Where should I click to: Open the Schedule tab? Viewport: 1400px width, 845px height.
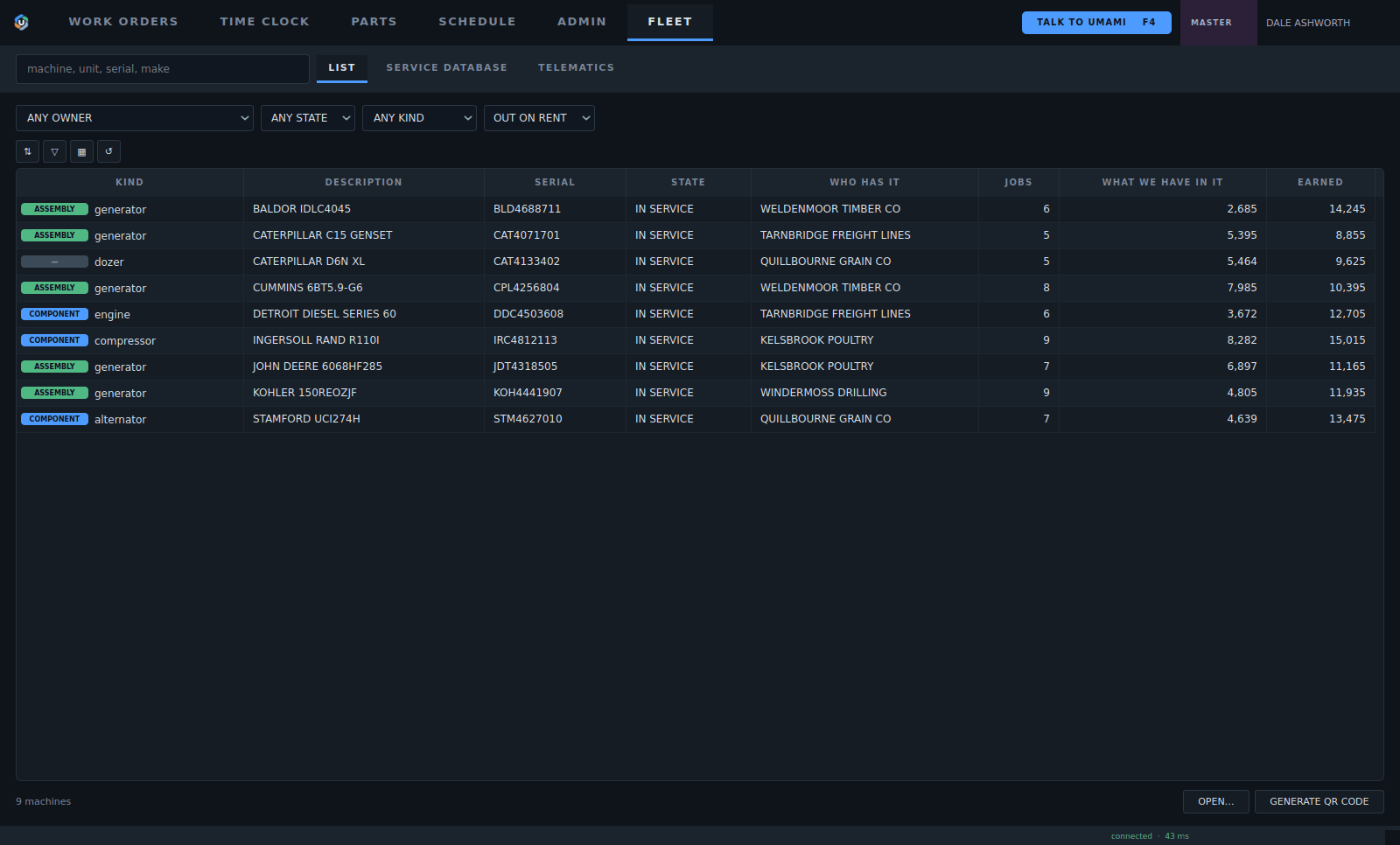[x=477, y=22]
